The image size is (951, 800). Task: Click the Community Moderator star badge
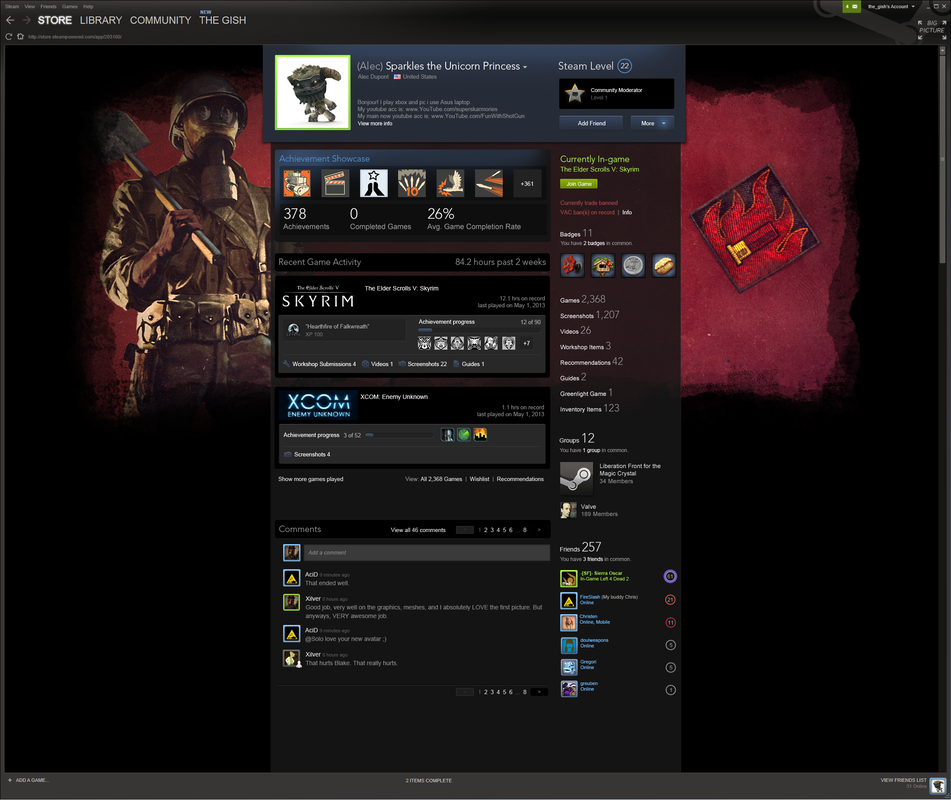click(574, 94)
